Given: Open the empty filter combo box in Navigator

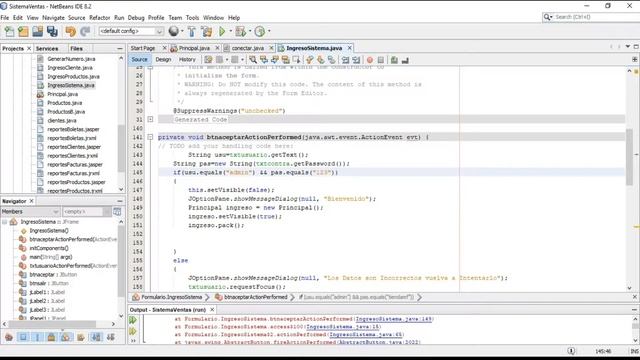Looking at the screenshot, I should click(x=86, y=211).
